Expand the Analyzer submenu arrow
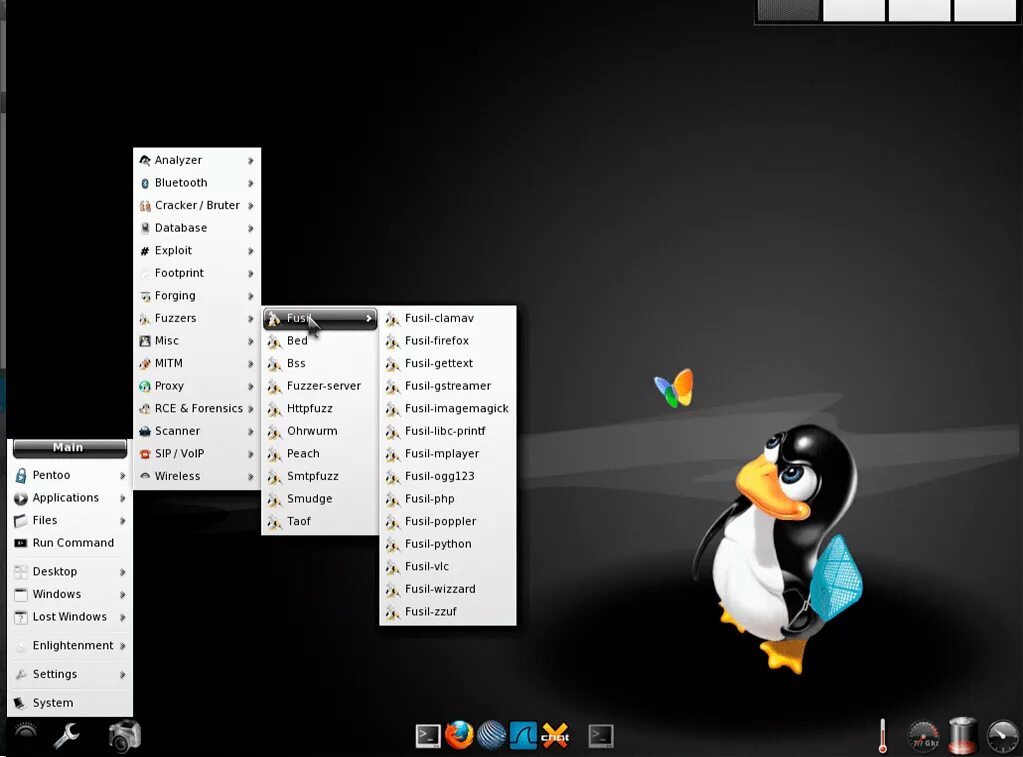Screen dimensions: 1023x757 tap(251, 161)
